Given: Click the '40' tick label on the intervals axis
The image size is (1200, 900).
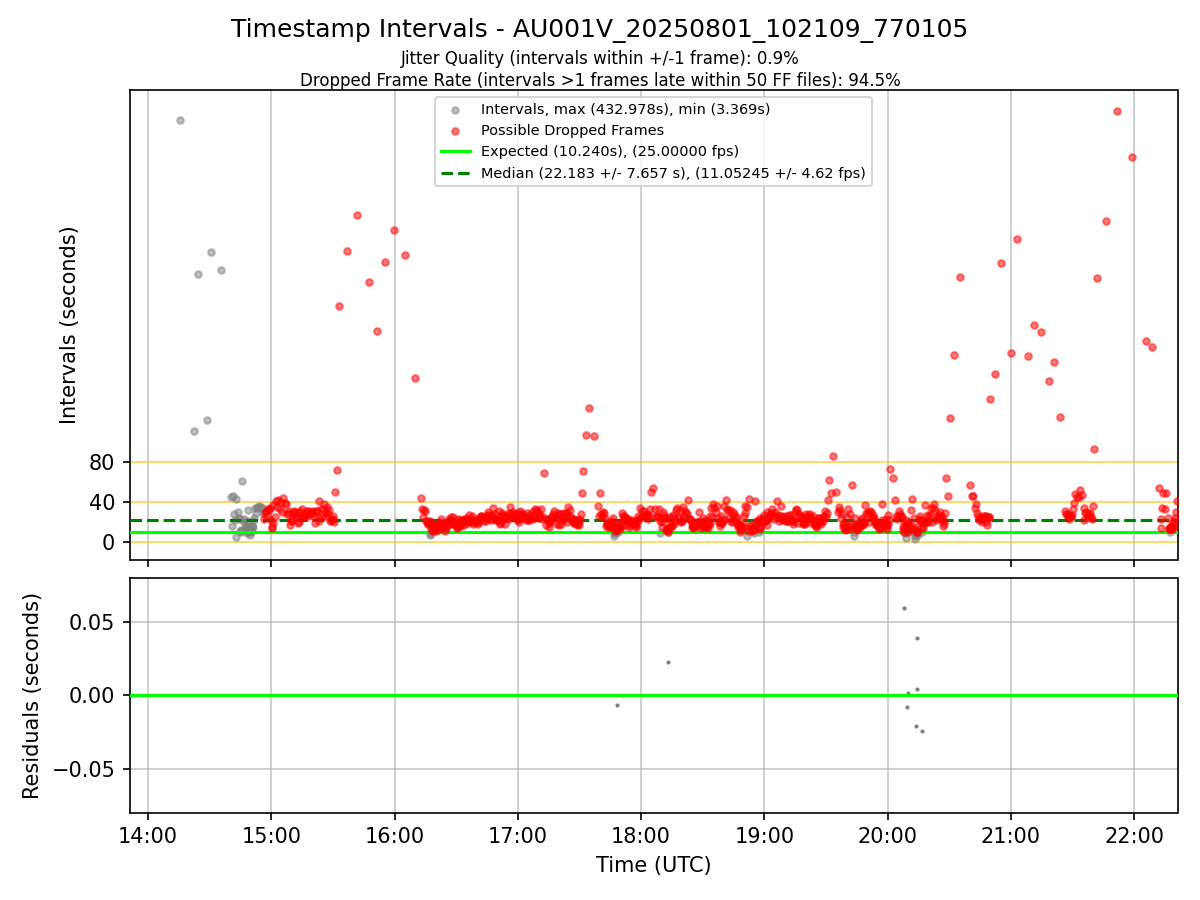Looking at the screenshot, I should pos(104,502).
